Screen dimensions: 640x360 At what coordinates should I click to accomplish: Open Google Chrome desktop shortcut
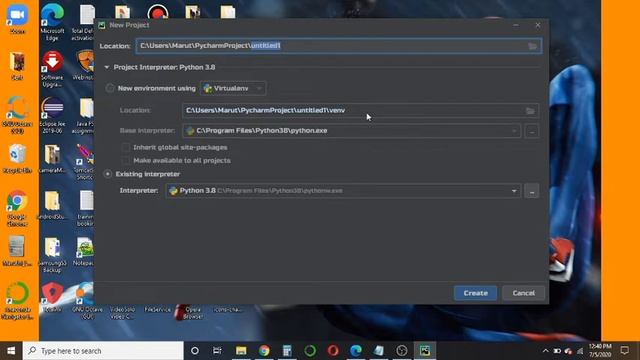17,208
